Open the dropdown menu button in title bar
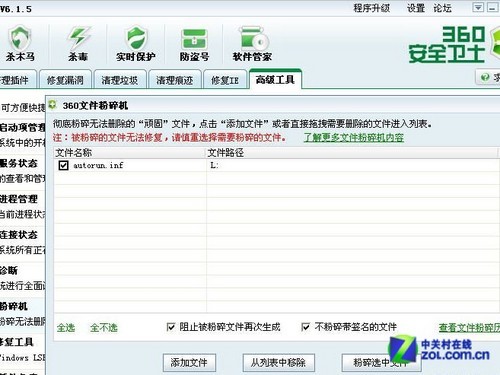This screenshot has width=500, height=375. coord(478,8)
